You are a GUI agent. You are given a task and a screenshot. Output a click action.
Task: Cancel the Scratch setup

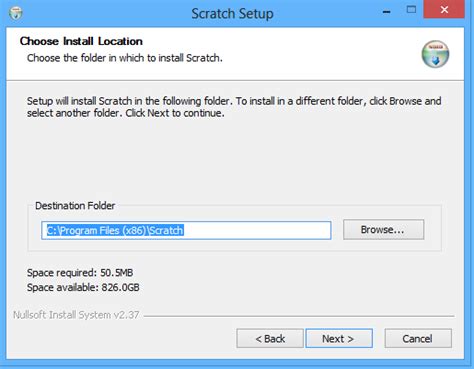click(418, 339)
